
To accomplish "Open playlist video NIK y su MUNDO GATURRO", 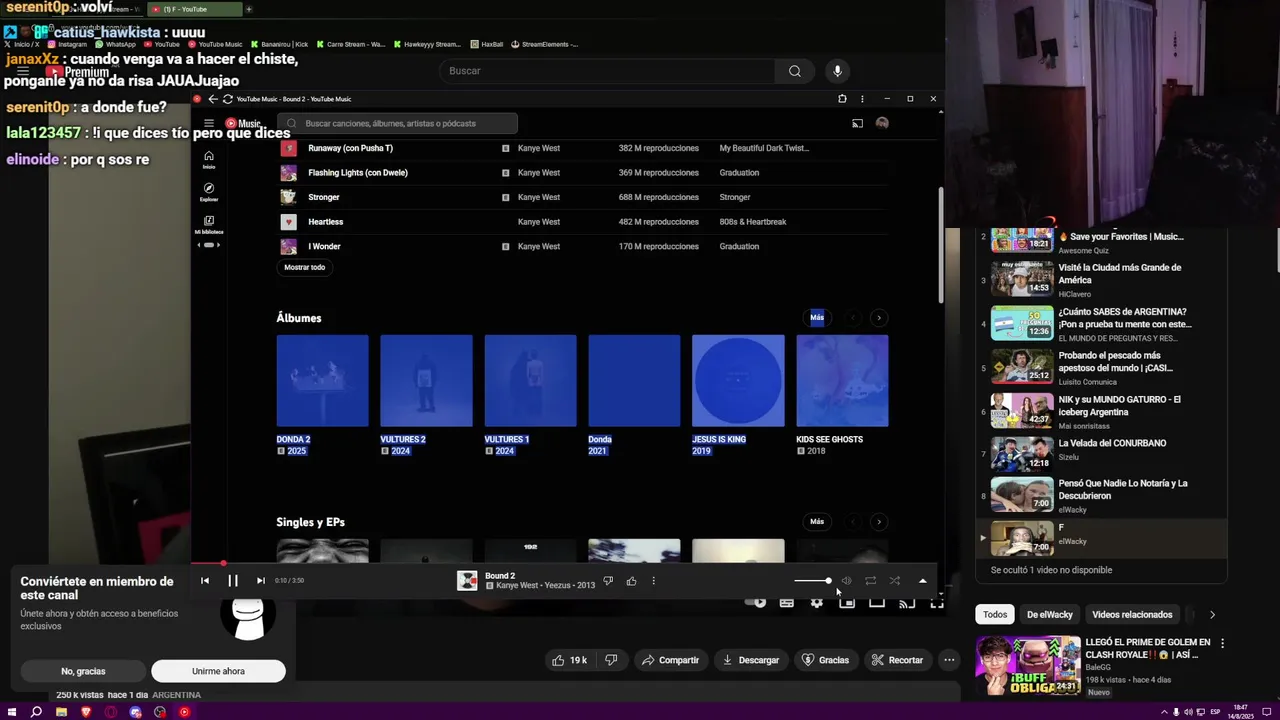I will 1102,411.
